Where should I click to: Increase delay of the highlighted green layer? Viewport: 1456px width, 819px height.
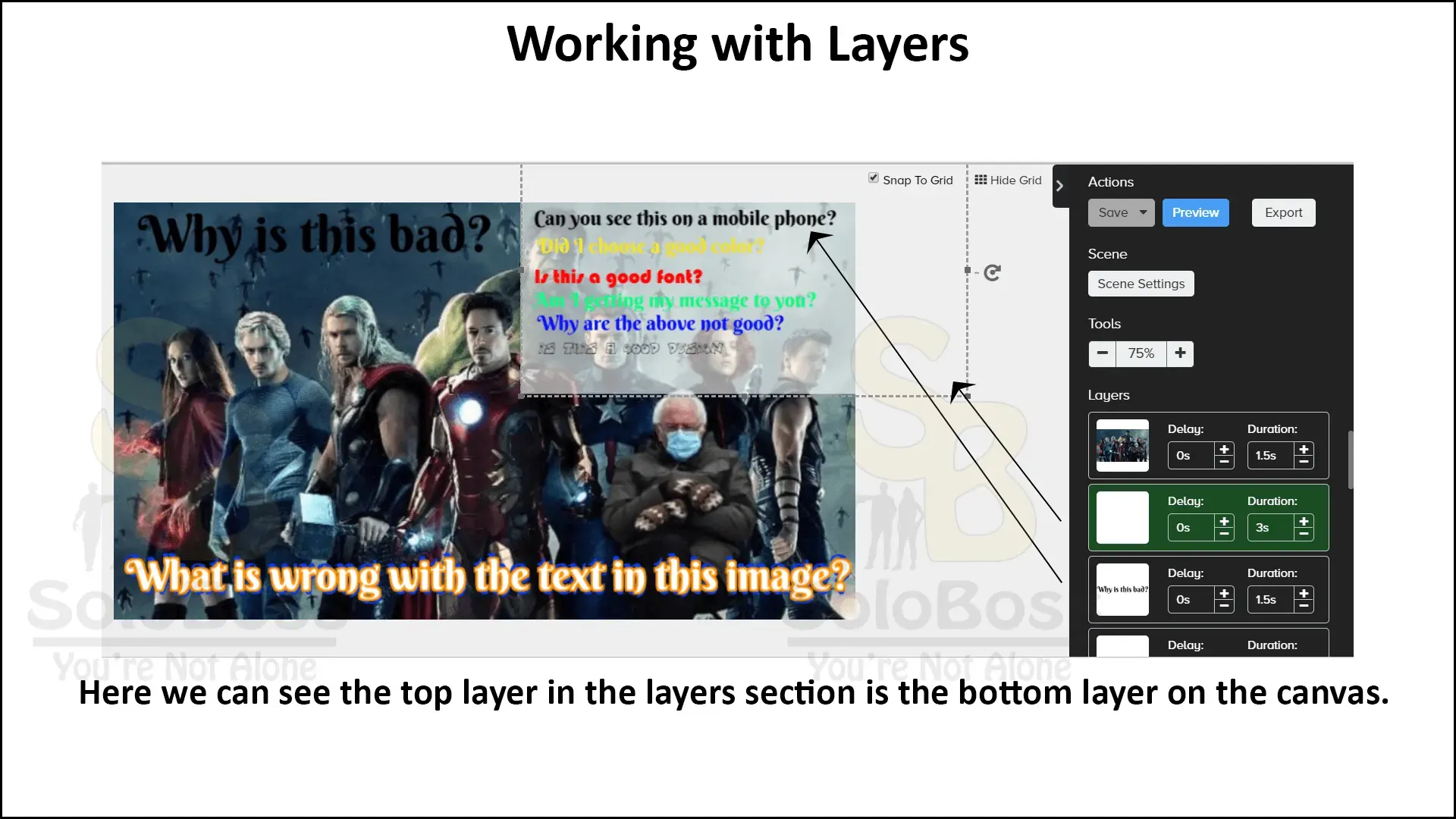point(1224,522)
